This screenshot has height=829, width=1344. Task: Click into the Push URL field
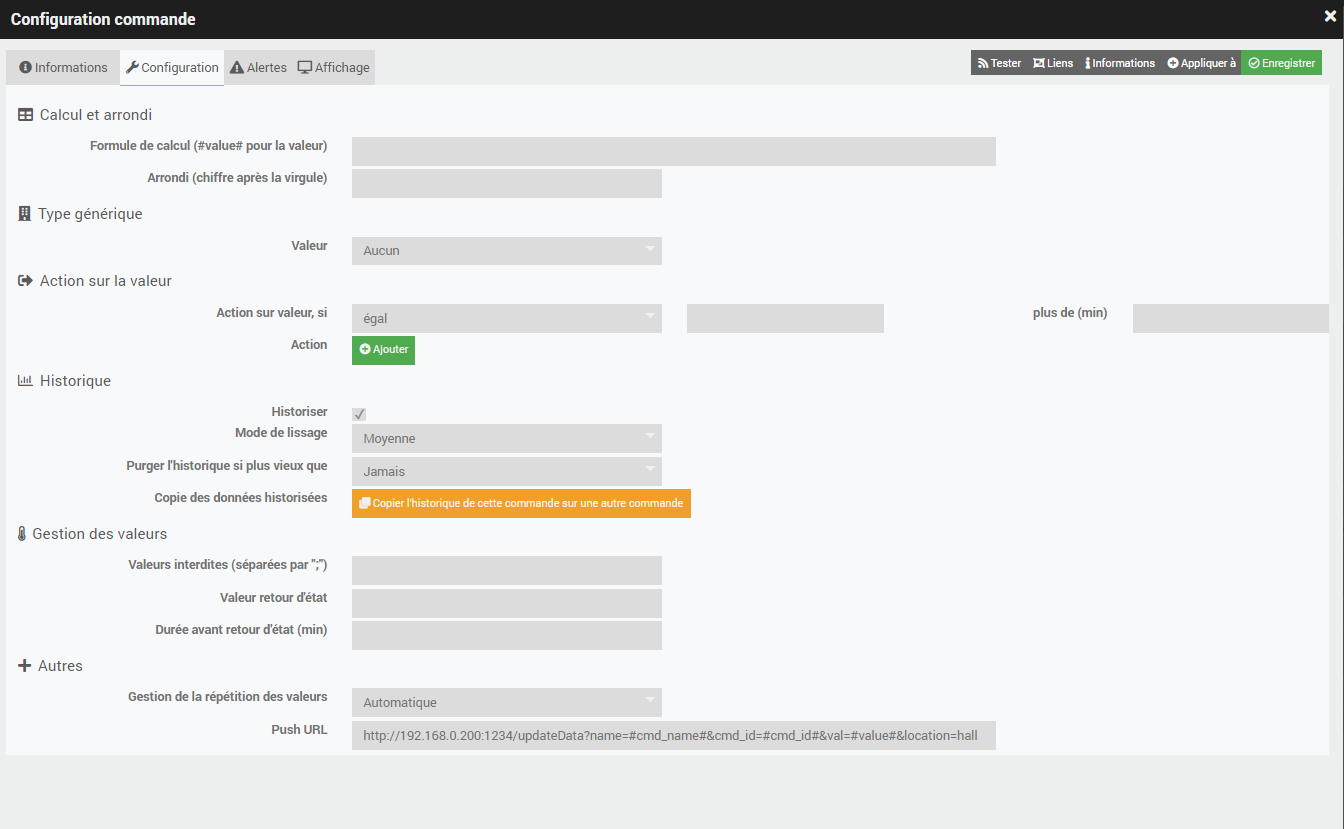673,736
